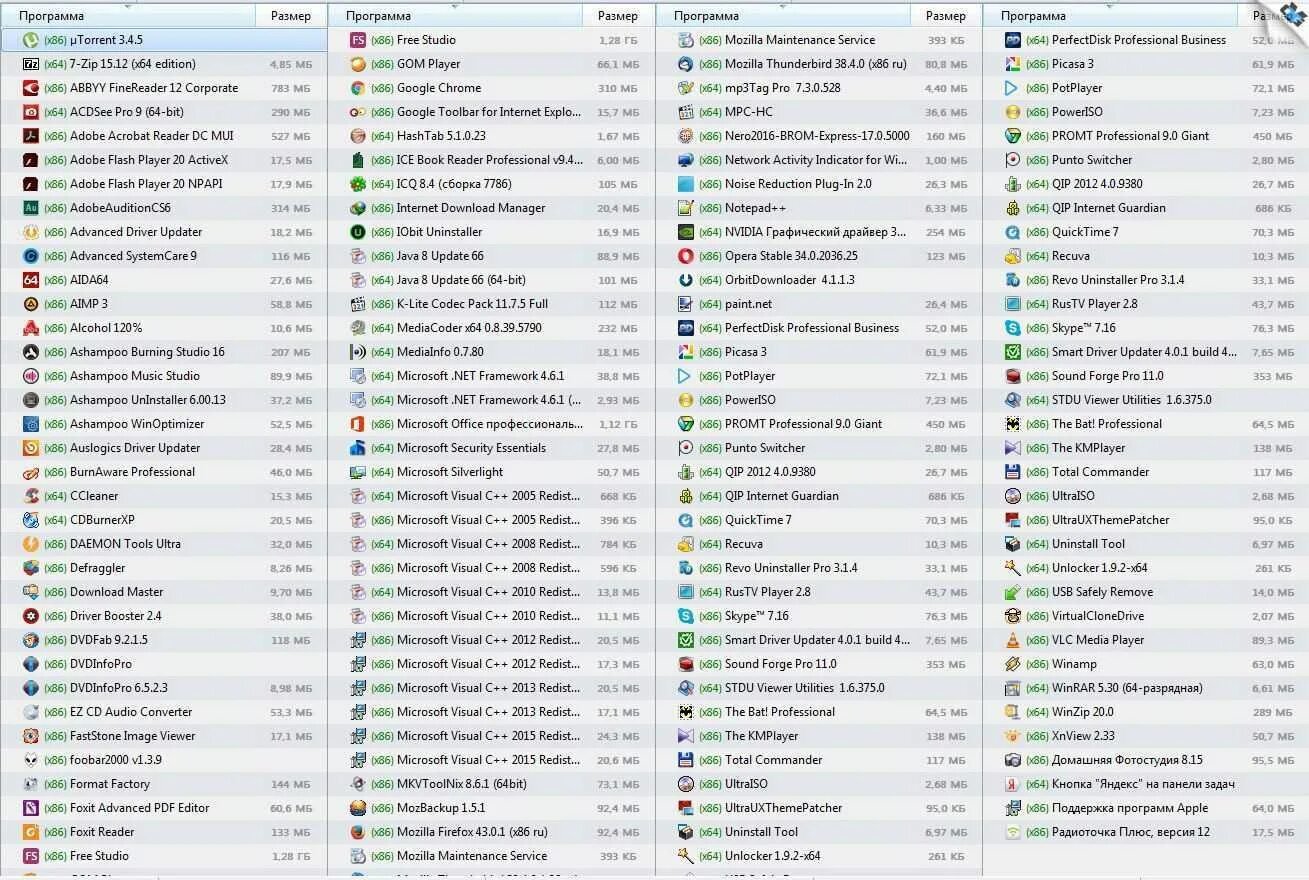Click the Foxit Reader orange icon
Viewport: 1309px width, 880px height.
point(31,832)
